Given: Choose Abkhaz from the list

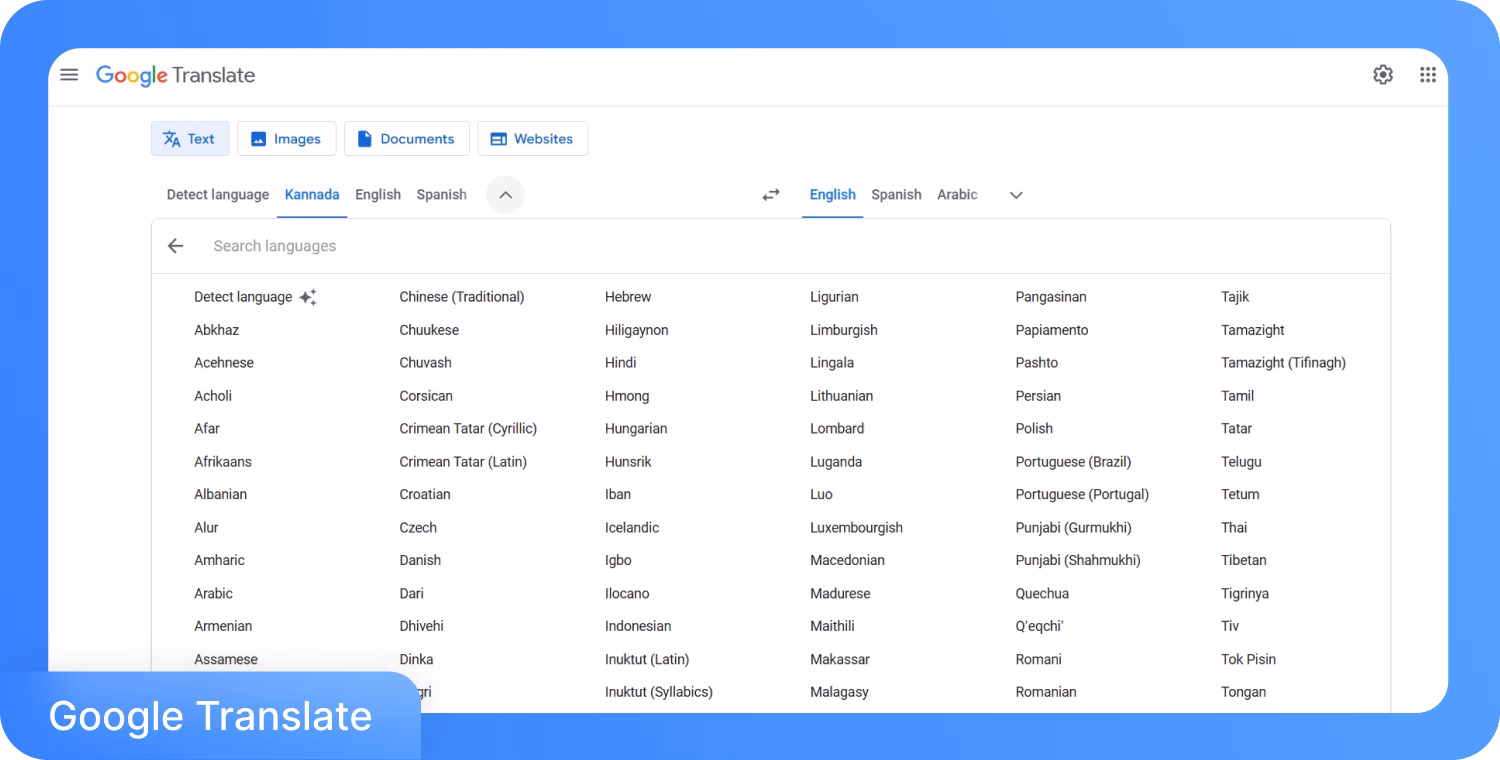Looking at the screenshot, I should (x=217, y=330).
